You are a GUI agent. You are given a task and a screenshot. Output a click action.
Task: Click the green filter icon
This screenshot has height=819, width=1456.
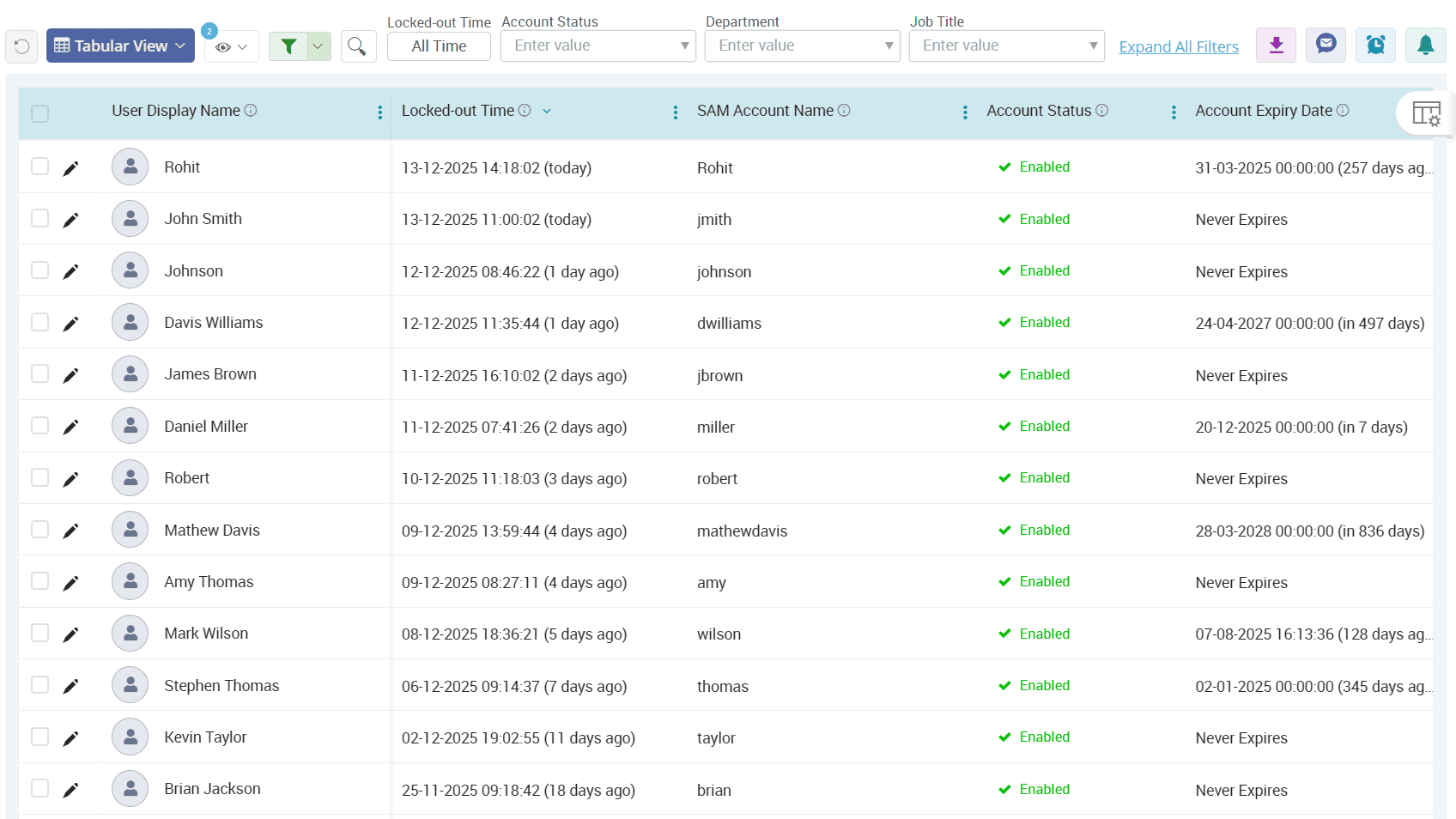click(289, 45)
